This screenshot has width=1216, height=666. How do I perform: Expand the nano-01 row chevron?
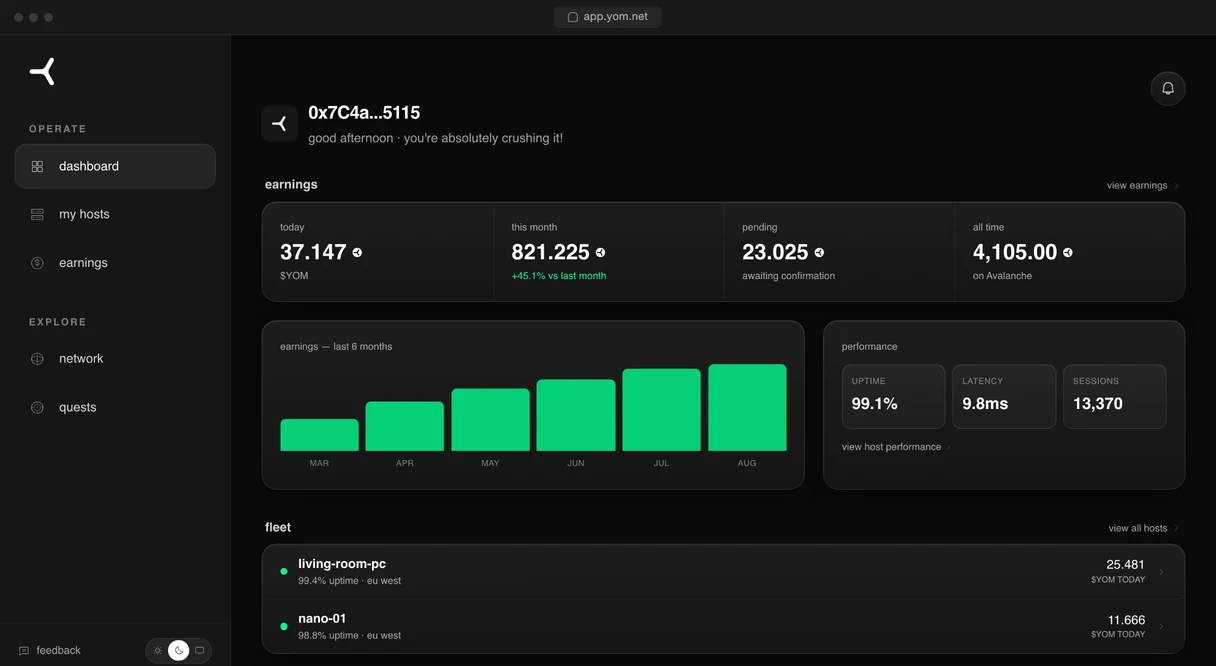(1161, 627)
